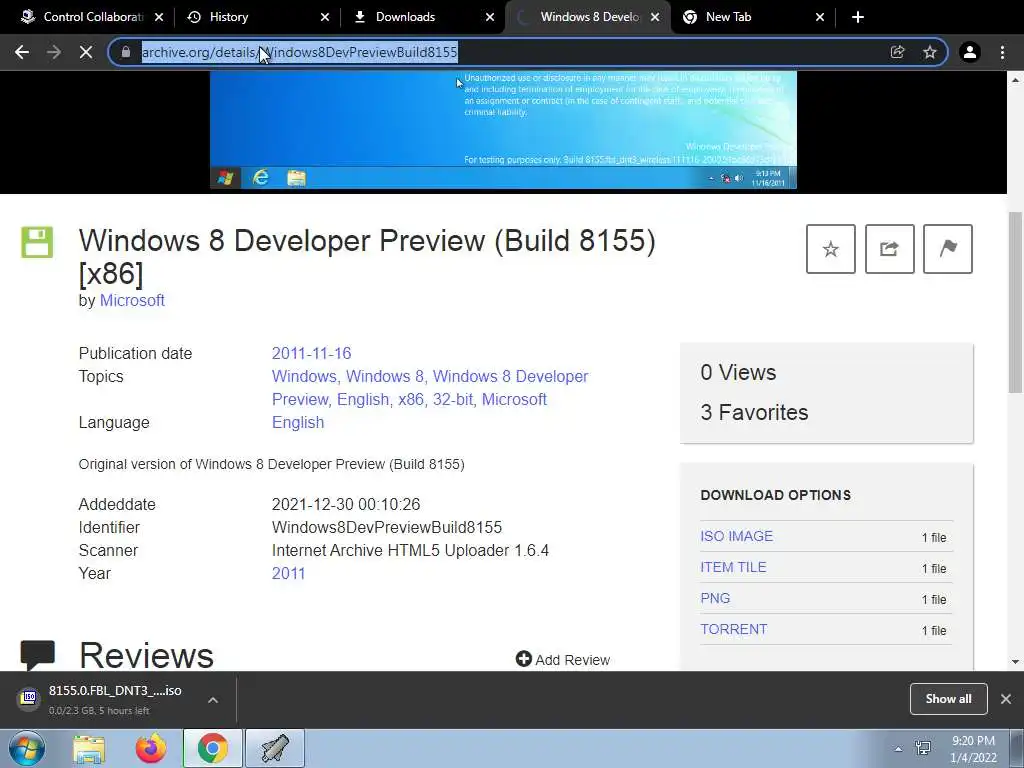The height and width of the screenshot is (768, 1024).
Task: Expand the ISO download options chevron
Action: [x=213, y=699]
